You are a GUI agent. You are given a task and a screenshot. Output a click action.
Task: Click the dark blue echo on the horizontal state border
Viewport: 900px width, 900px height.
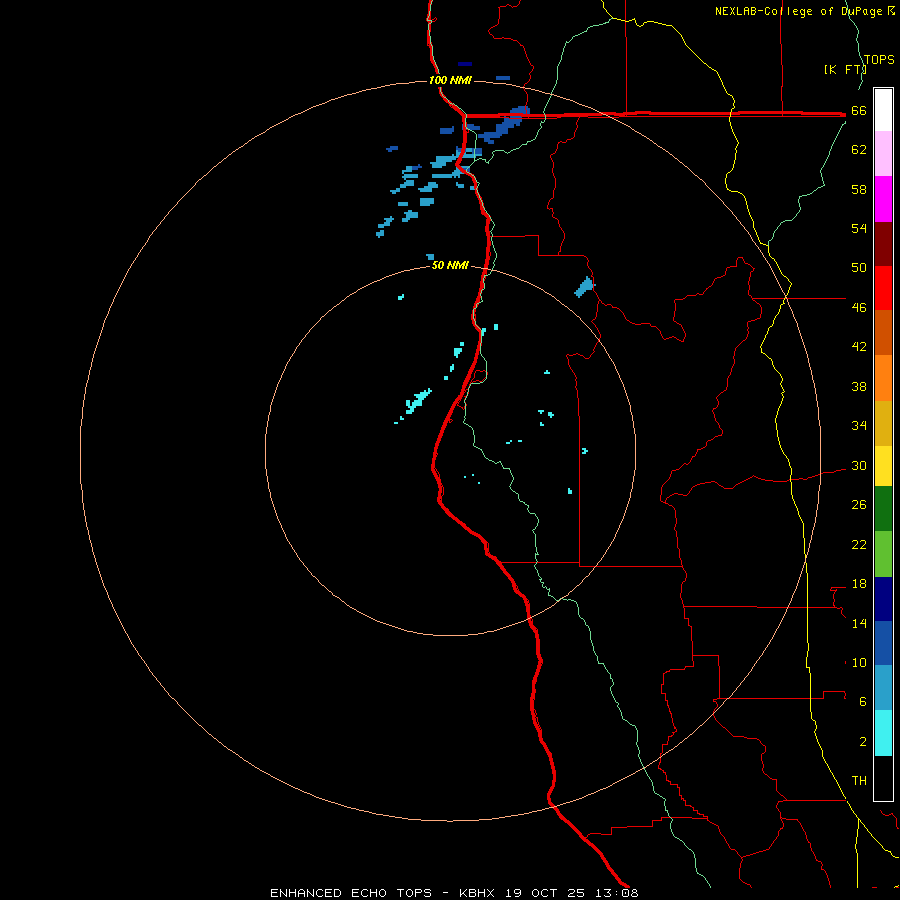click(505, 125)
